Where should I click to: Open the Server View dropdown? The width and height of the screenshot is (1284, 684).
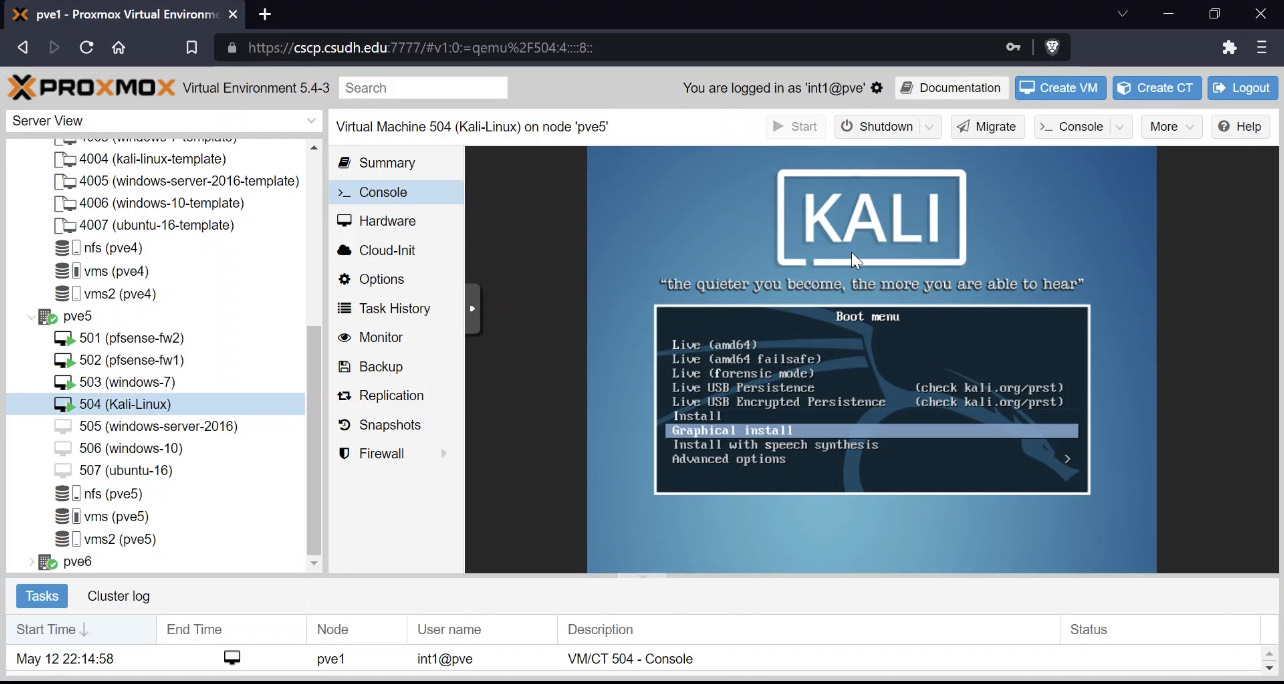coord(163,120)
